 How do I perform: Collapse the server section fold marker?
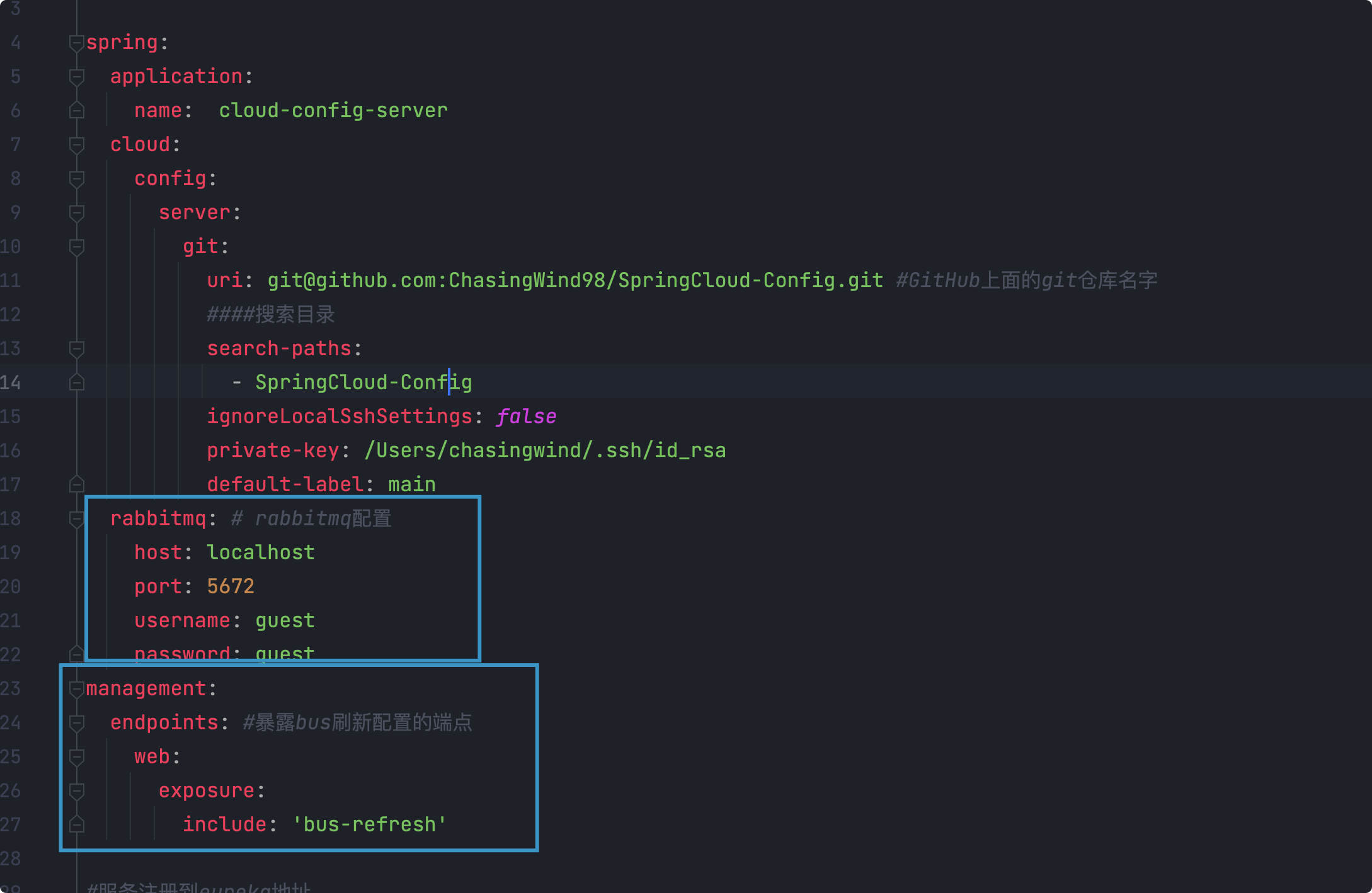77,213
